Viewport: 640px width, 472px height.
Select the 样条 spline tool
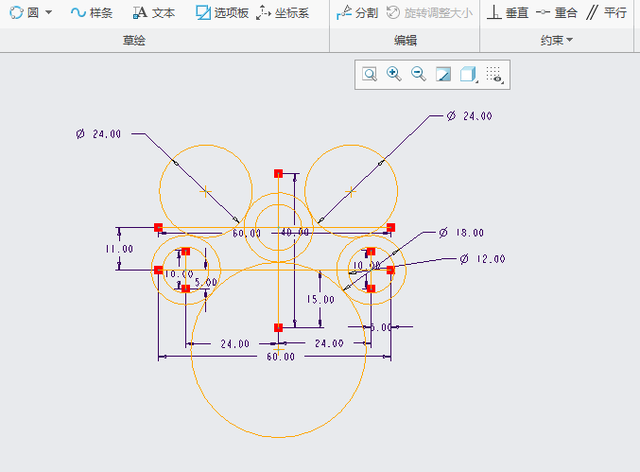(91, 13)
